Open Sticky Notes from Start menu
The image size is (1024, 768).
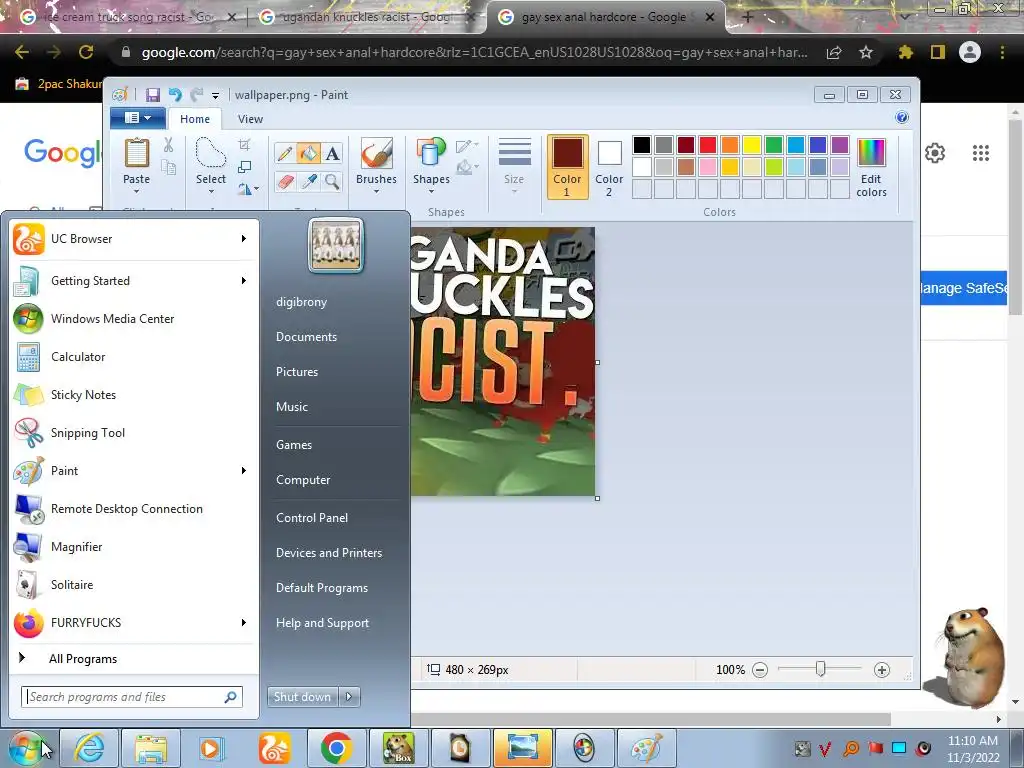click(x=134, y=395)
